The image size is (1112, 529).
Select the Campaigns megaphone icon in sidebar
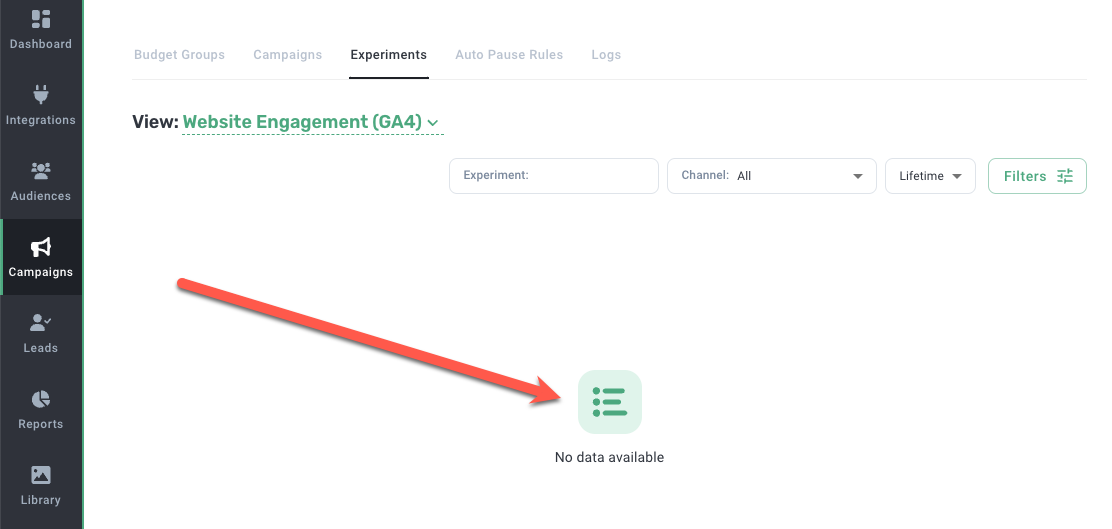click(x=41, y=247)
